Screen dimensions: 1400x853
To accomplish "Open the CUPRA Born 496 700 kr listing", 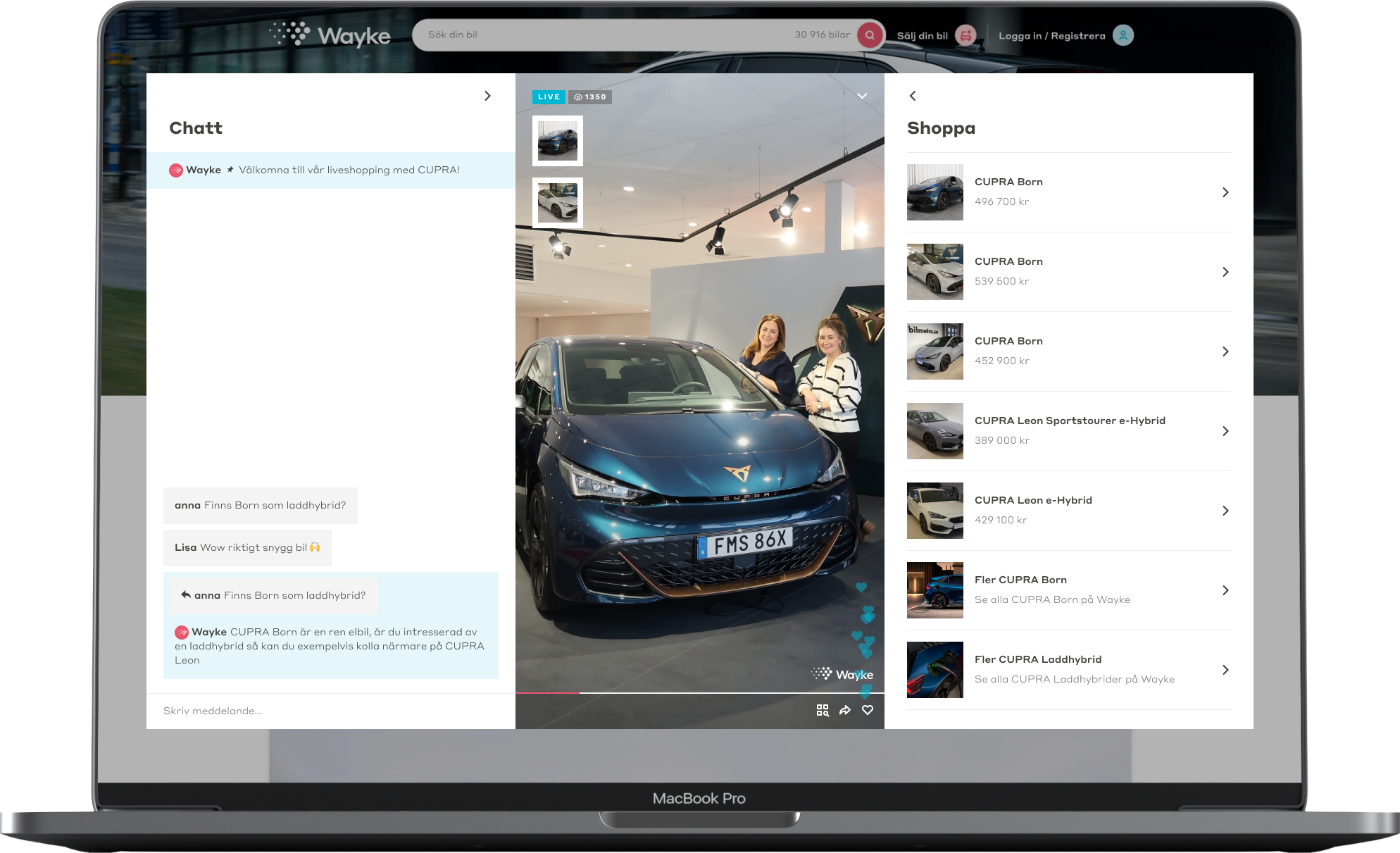I will click(1069, 192).
